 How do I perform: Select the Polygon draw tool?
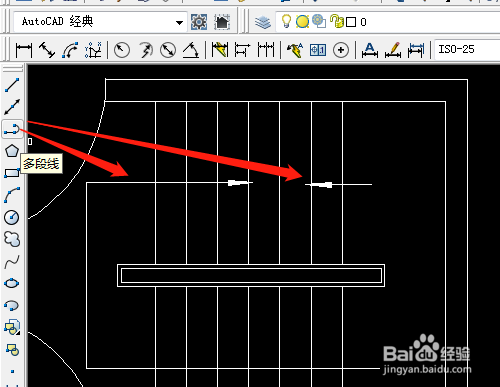click(12, 151)
